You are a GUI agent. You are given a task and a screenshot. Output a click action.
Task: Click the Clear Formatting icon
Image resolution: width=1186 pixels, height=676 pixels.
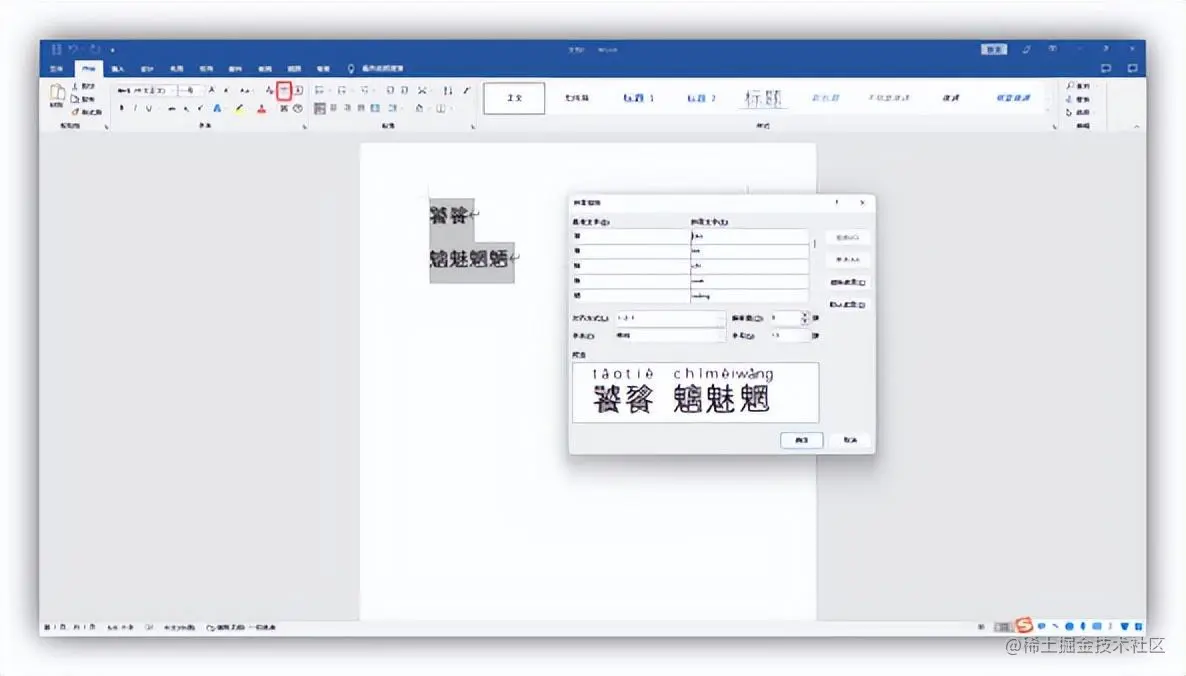tap(269, 90)
